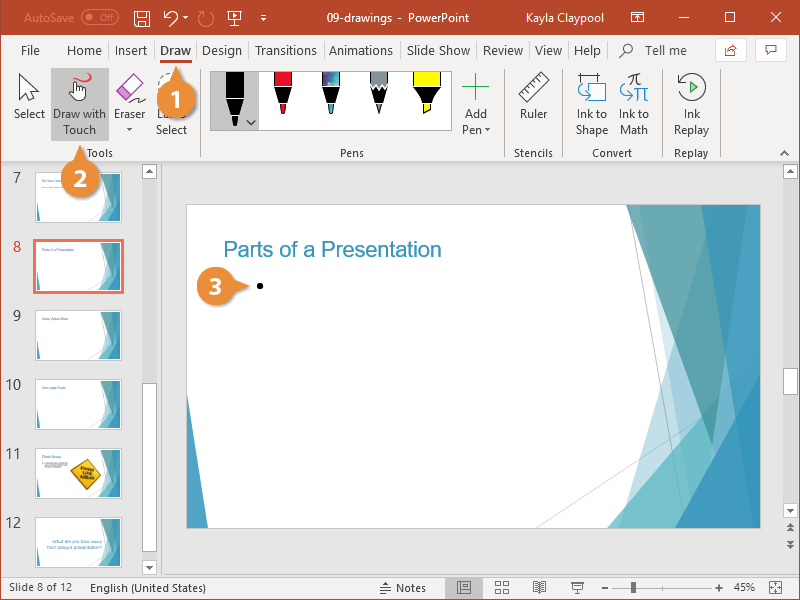Viewport: 800px width, 600px height.
Task: Click the Tell me search box
Action: 653,51
